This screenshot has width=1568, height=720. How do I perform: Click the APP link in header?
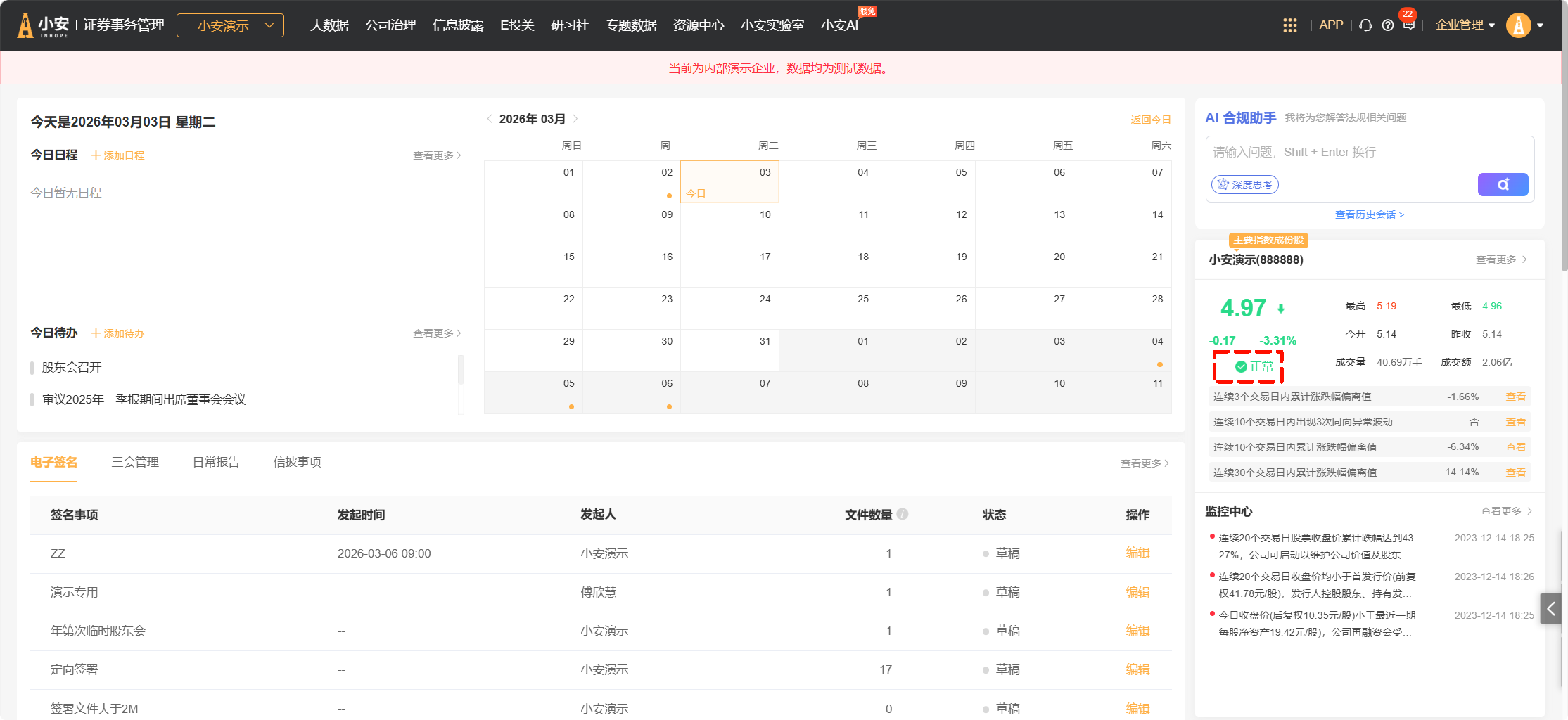tap(1331, 25)
